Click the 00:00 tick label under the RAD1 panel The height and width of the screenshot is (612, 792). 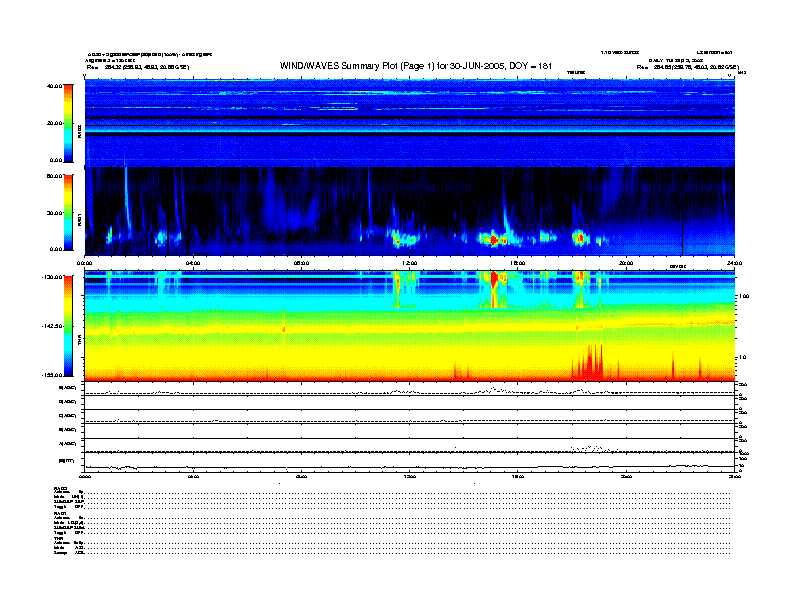click(84, 263)
